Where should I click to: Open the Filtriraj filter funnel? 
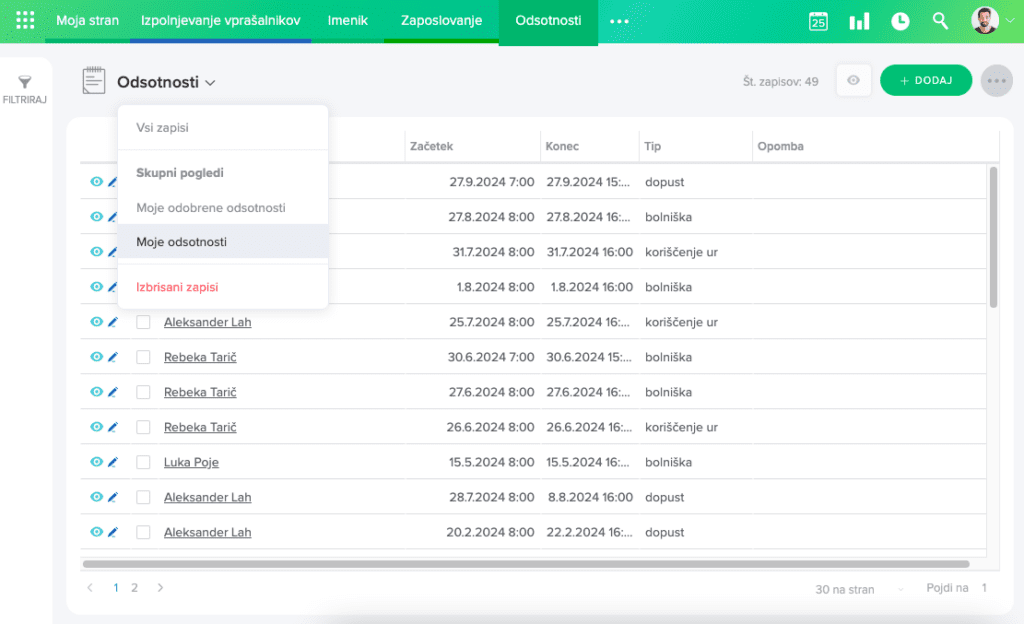coord(25,89)
